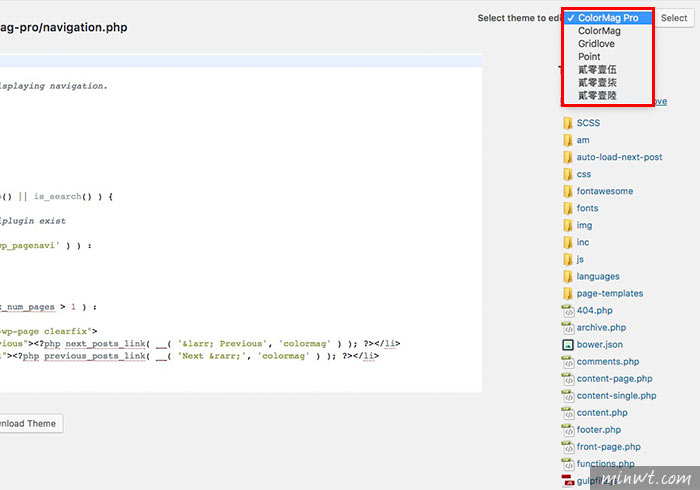Open bower.json file link
700x490 pixels.
[x=600, y=345]
